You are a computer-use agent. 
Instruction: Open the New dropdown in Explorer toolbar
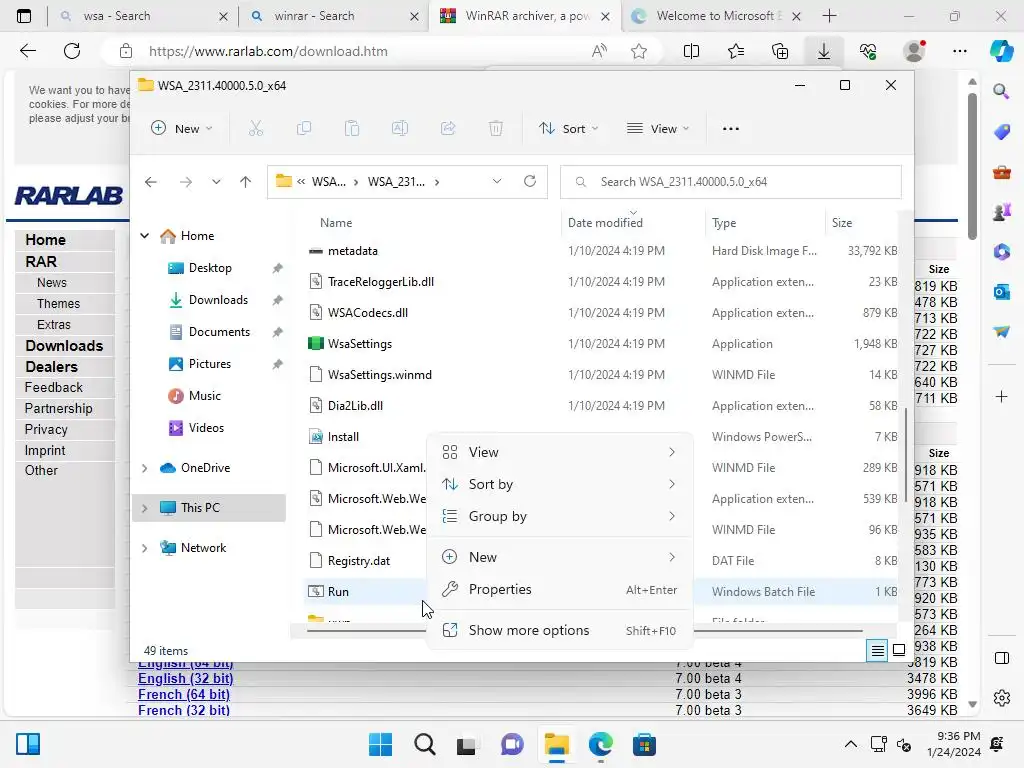[x=182, y=129]
